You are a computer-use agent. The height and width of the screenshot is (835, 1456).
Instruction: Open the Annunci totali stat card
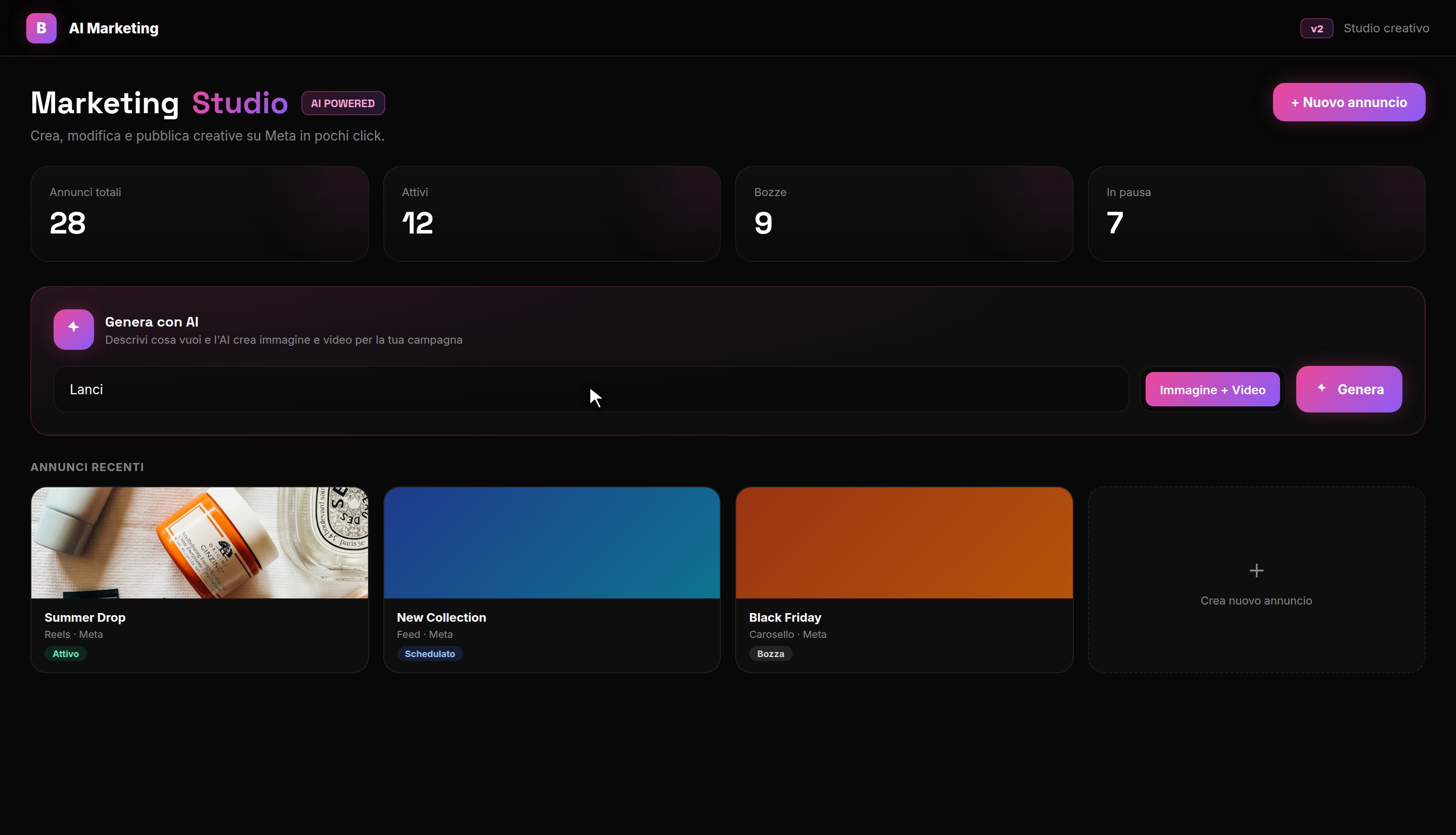pyautogui.click(x=200, y=214)
